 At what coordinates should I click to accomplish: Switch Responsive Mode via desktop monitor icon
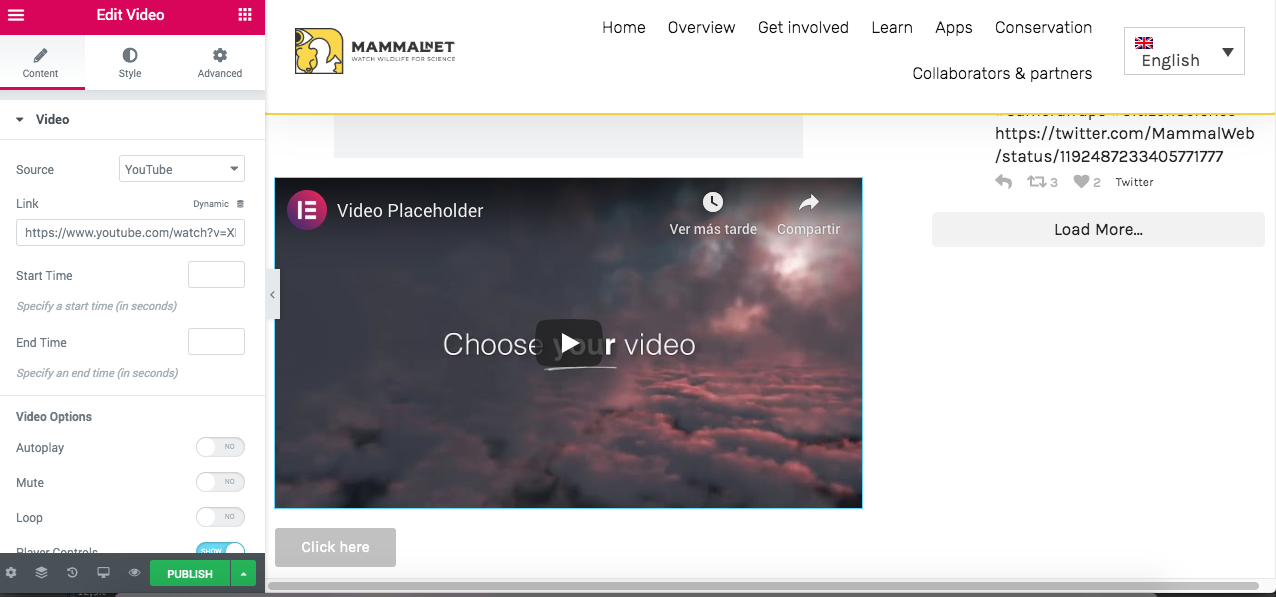click(103, 573)
